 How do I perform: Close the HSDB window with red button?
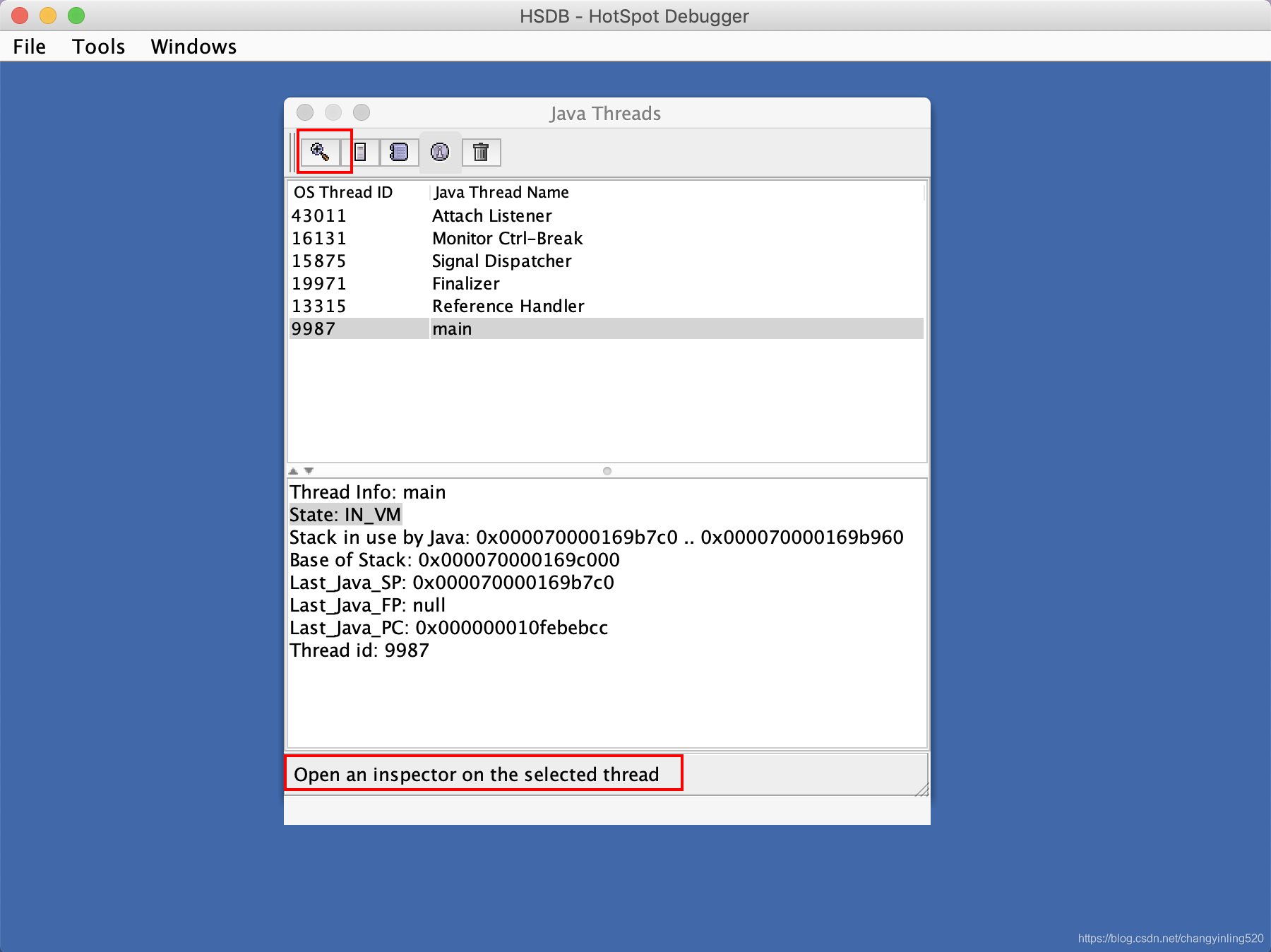[x=20, y=16]
